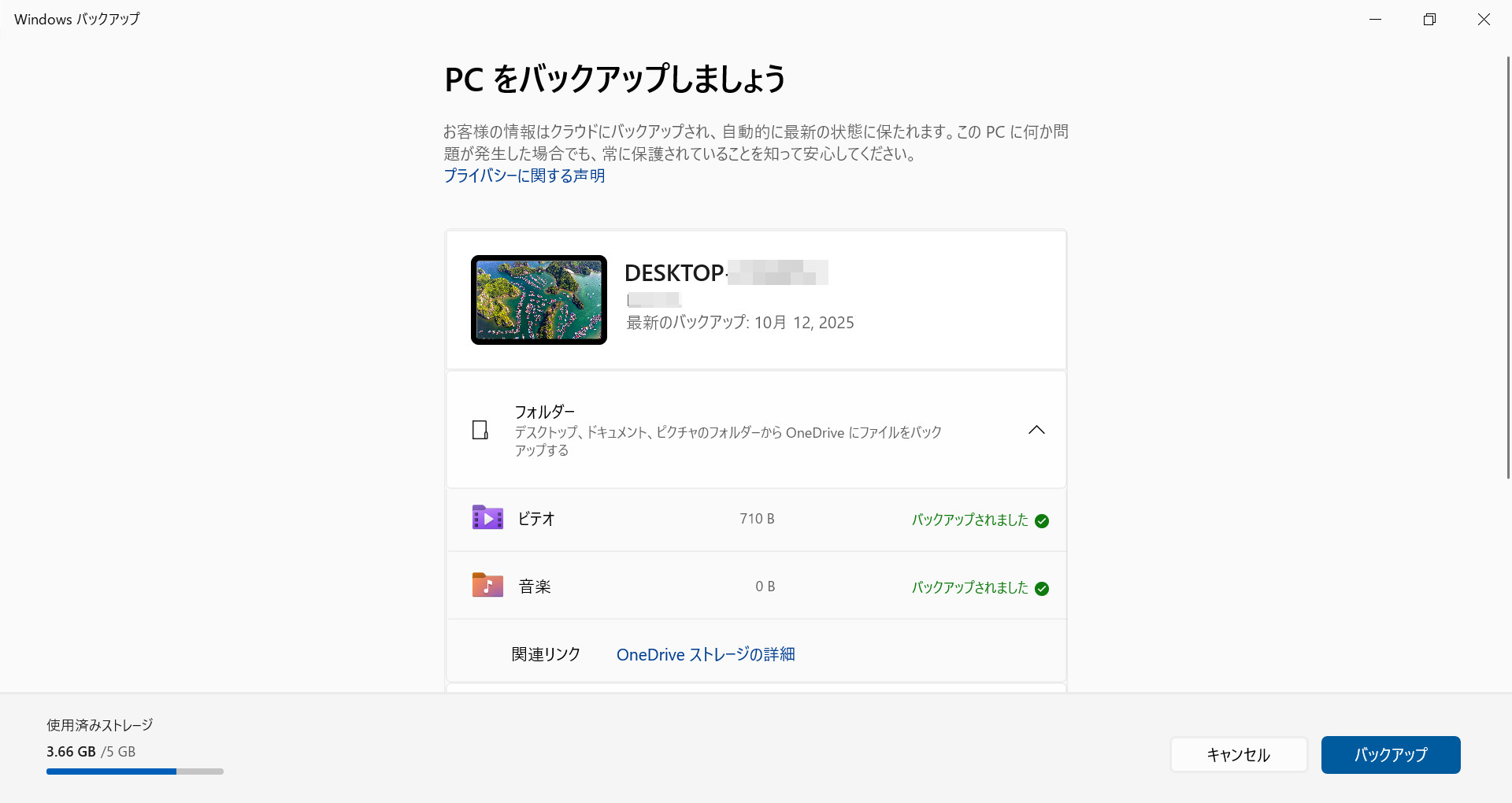
Task: Click バックアップされました status for ビデオ
Action: tap(969, 520)
